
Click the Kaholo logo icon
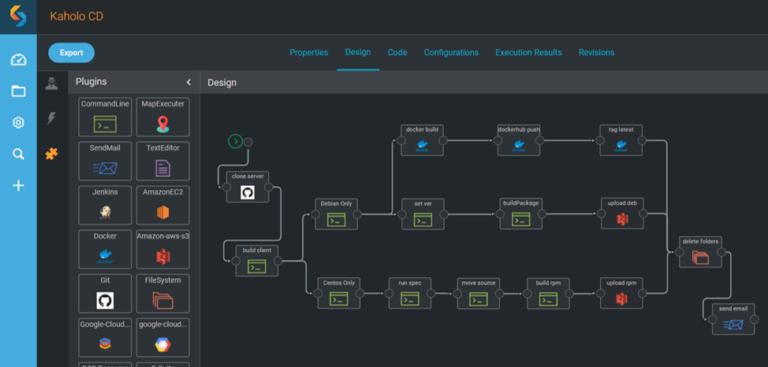pos(18,16)
